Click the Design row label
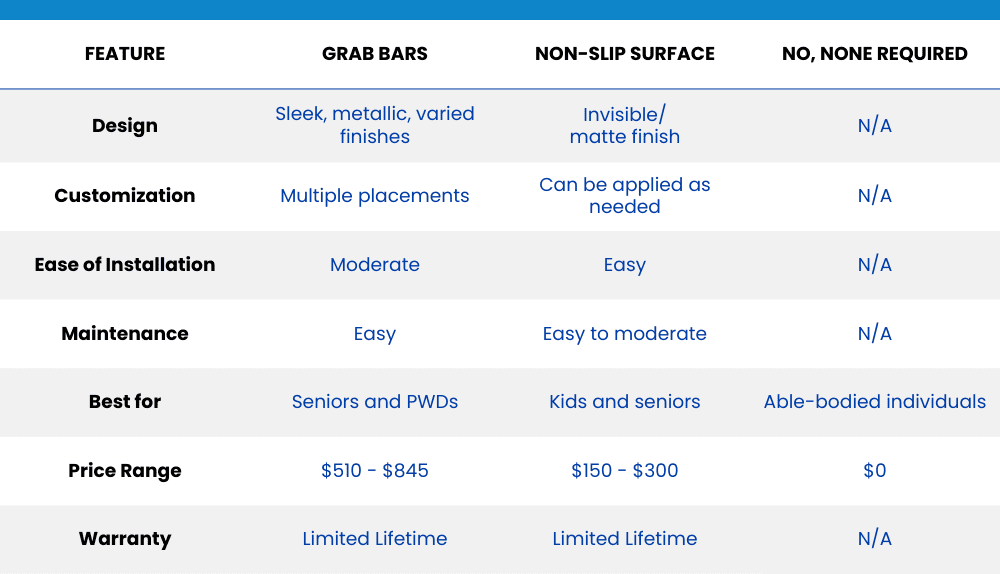The width and height of the screenshot is (1000, 574). tap(125, 126)
